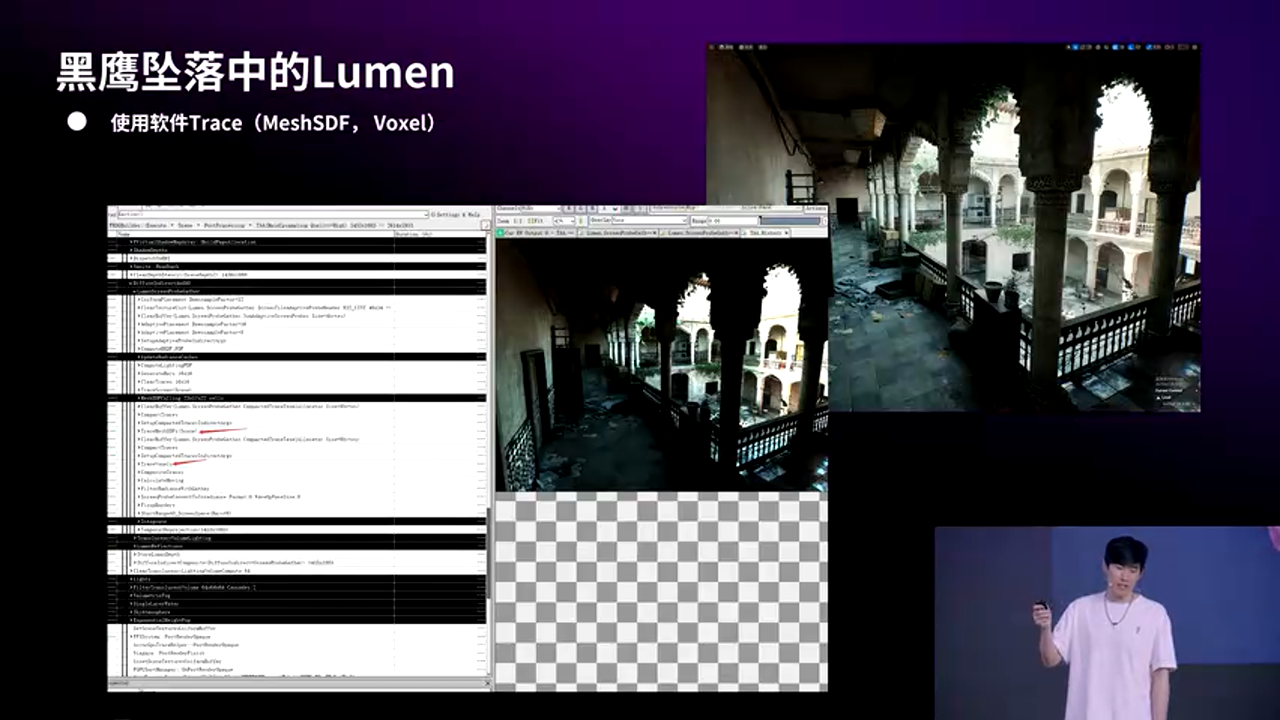
Task: Toggle the 1:1 zoom option
Action: coord(519,220)
